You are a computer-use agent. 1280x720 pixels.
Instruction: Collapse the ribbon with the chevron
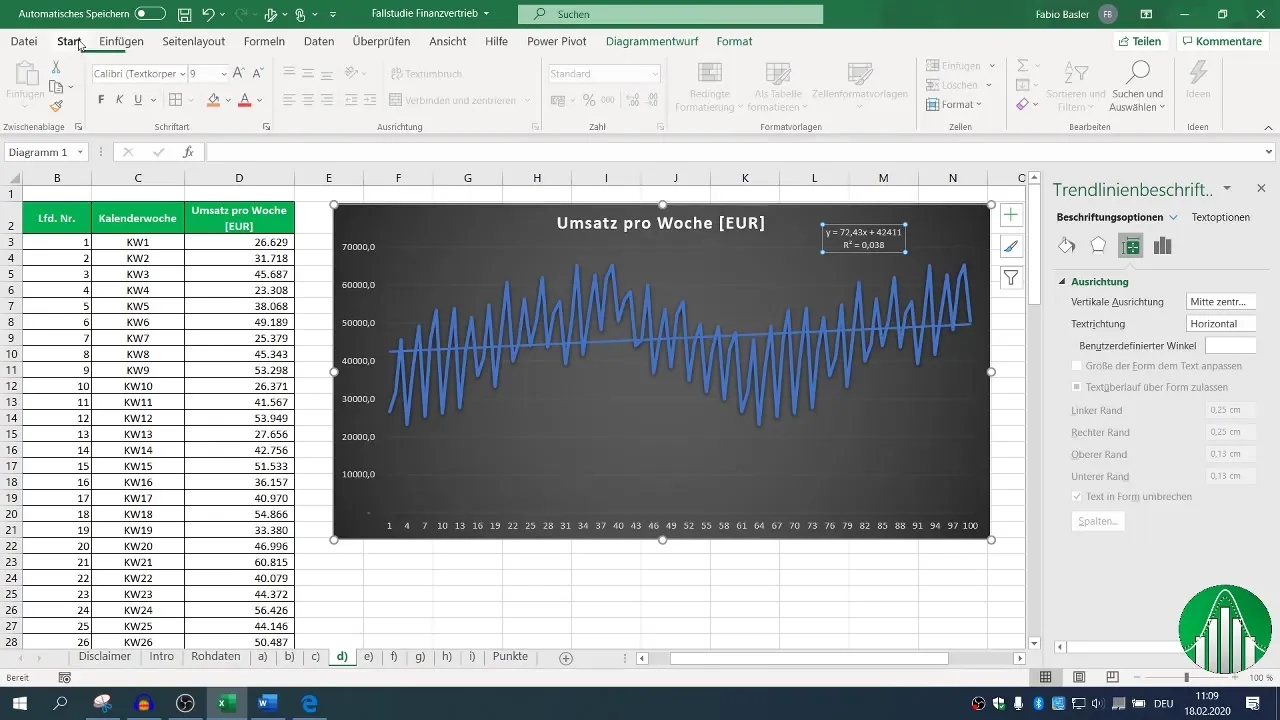[x=1268, y=127]
